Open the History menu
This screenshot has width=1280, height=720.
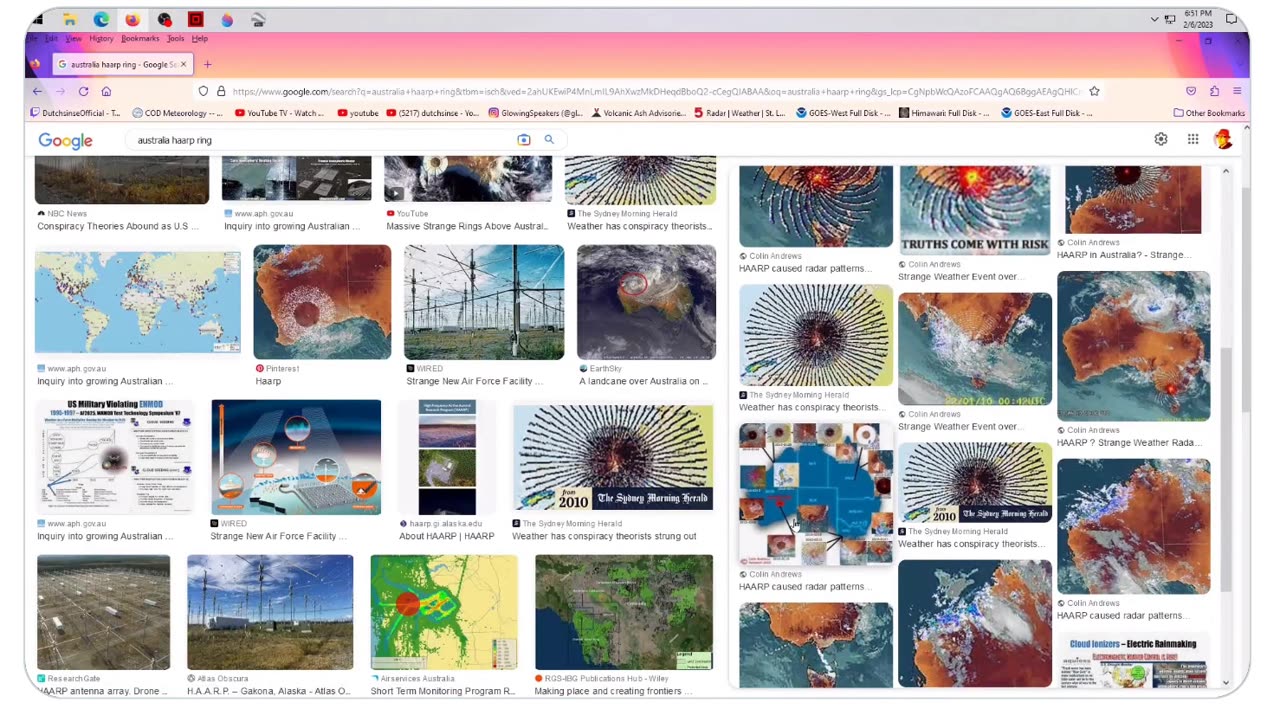(x=101, y=38)
